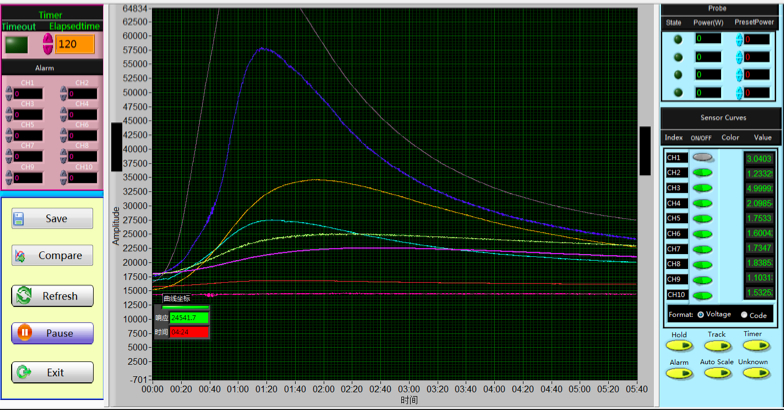Click the CH1 alarm value field
Image resolution: width=784 pixels, height=410 pixels.
pos(28,94)
